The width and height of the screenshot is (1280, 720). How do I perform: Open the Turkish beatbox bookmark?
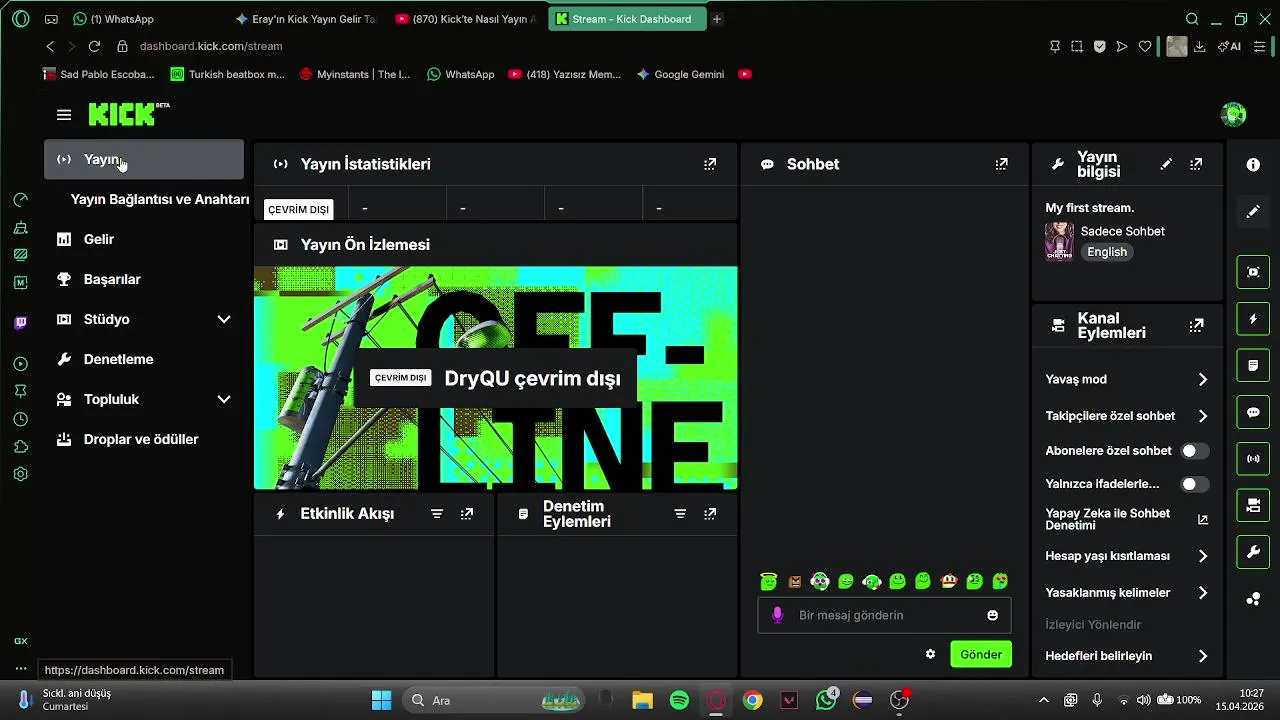pos(227,74)
